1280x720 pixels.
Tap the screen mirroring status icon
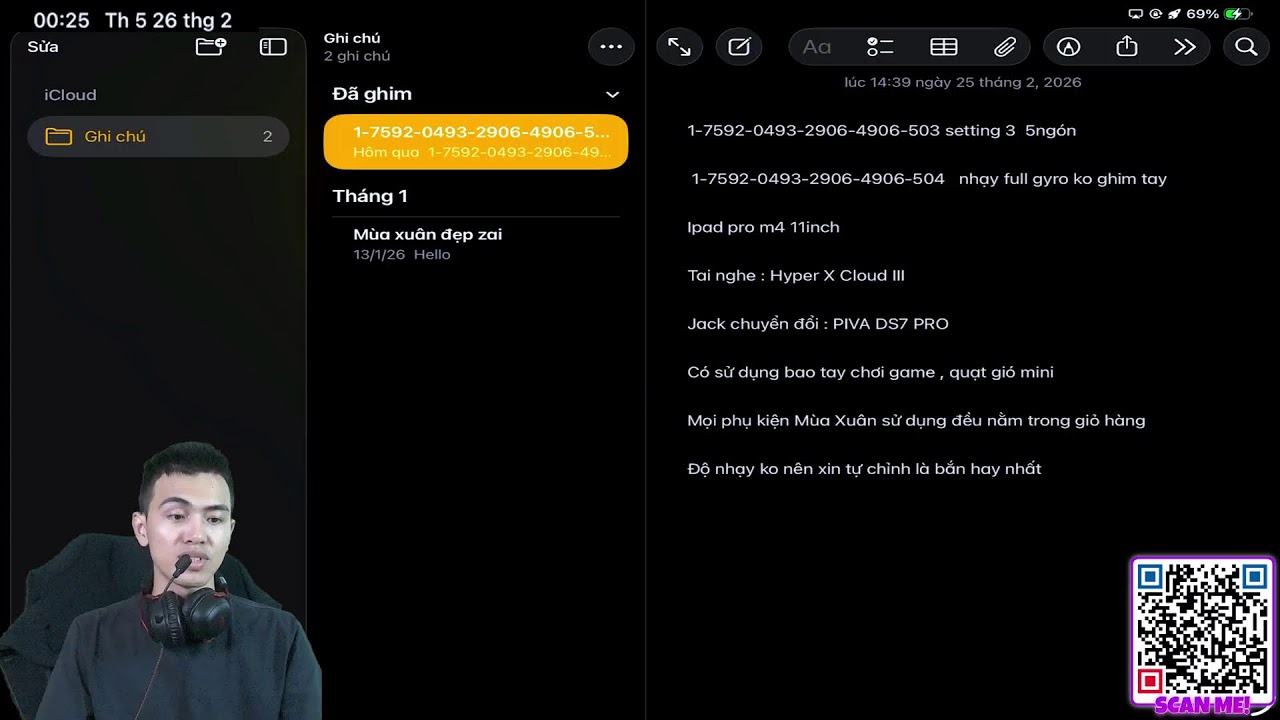1135,14
